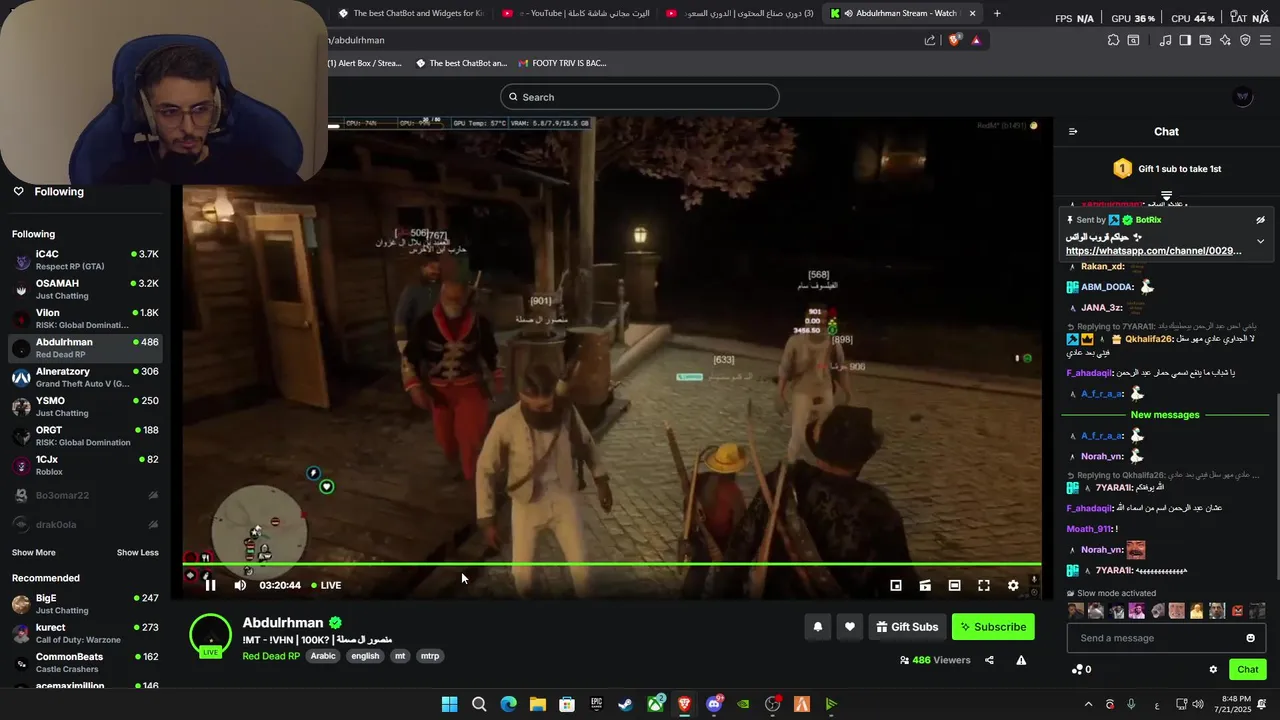
Task: Click the Arabic stream tag
Action: point(323,656)
